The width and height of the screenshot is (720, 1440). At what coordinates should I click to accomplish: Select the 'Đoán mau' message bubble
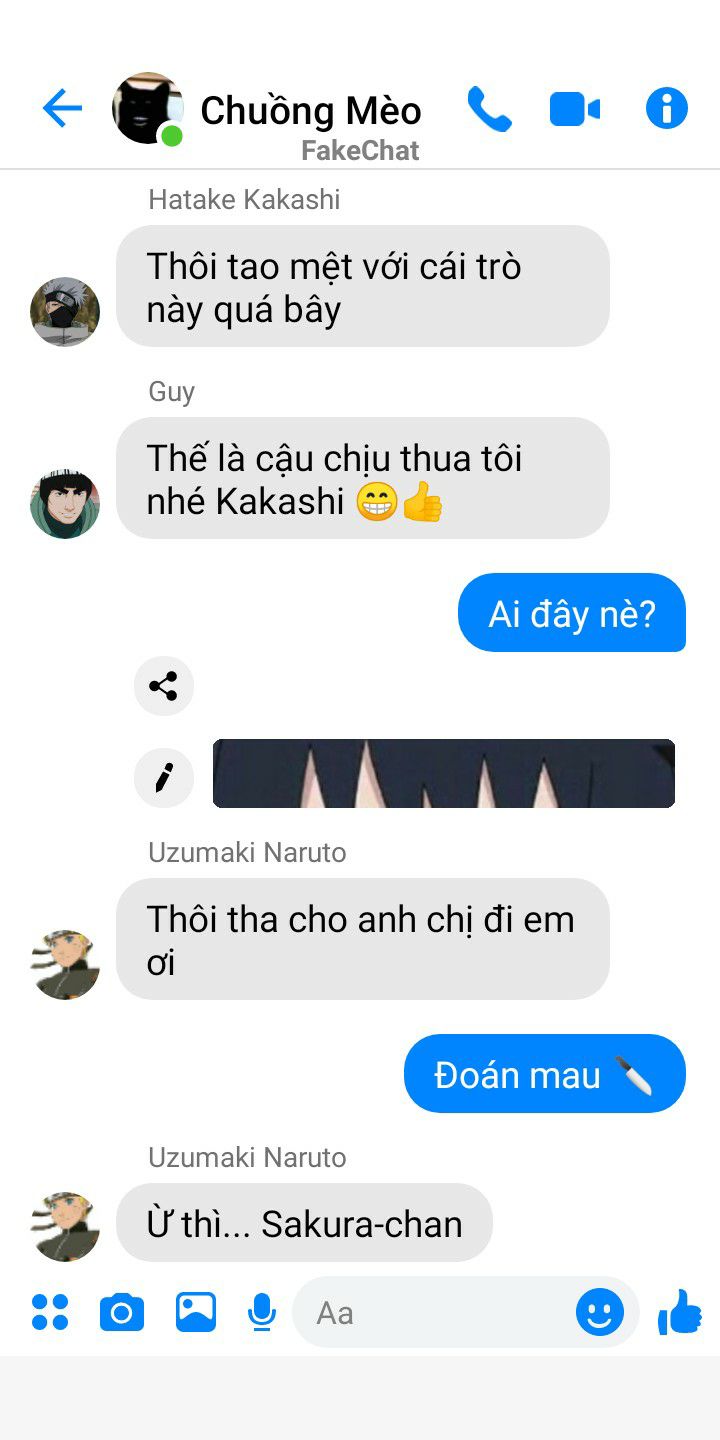[545, 1074]
